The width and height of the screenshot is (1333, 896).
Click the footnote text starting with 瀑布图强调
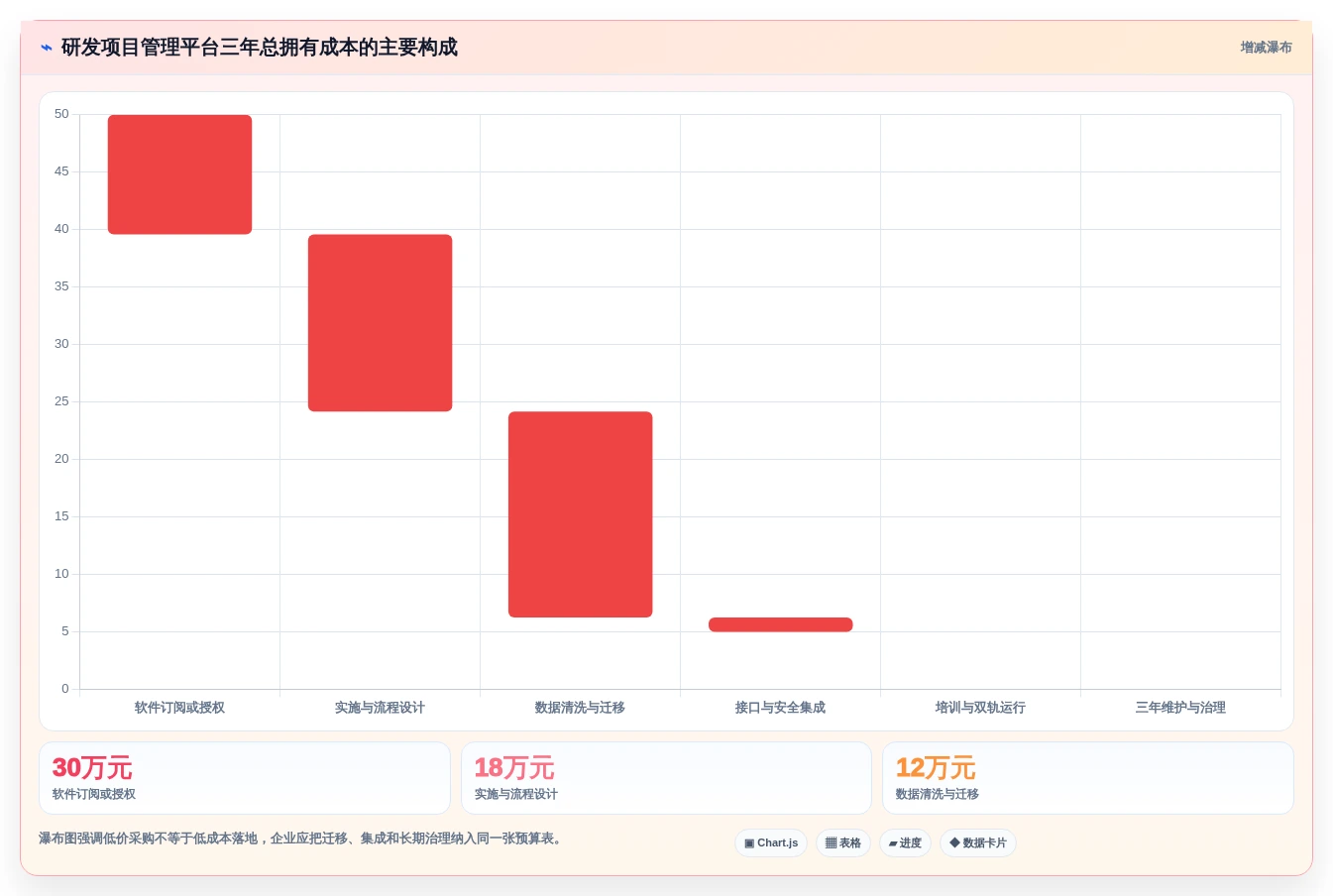coord(302,839)
